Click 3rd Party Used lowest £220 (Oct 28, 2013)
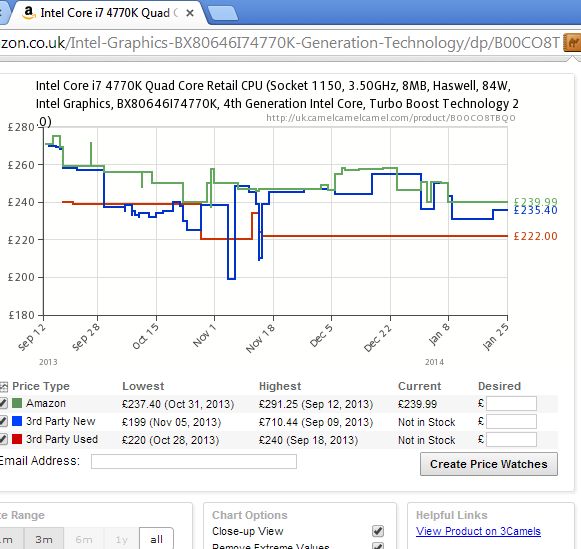This screenshot has width=581, height=549. [x=170, y=440]
